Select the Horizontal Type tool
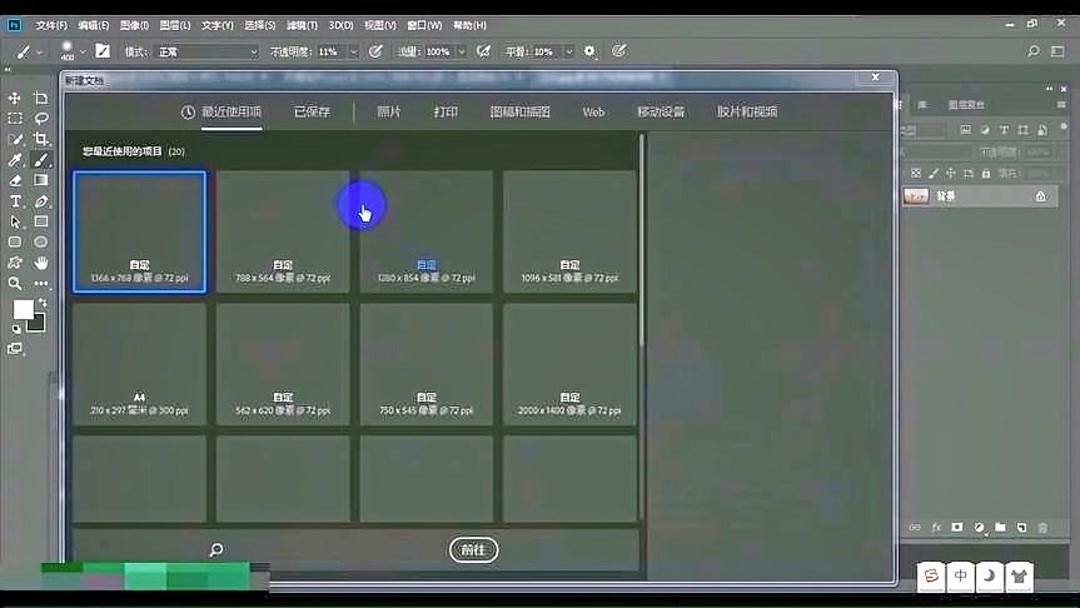Screen dimensions: 1080x608 (x=14, y=200)
